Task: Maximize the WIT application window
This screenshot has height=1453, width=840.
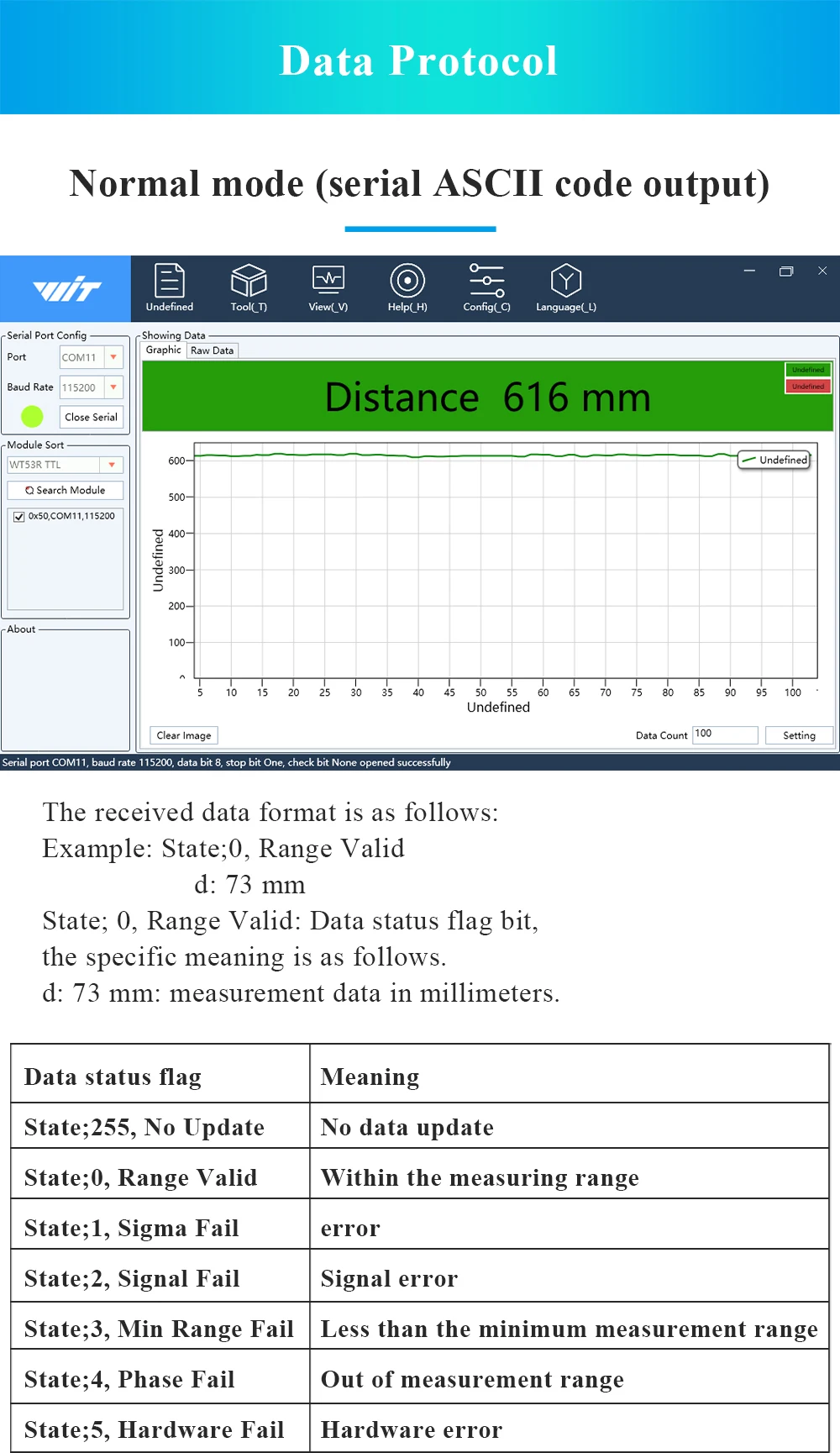Action: coord(786,271)
